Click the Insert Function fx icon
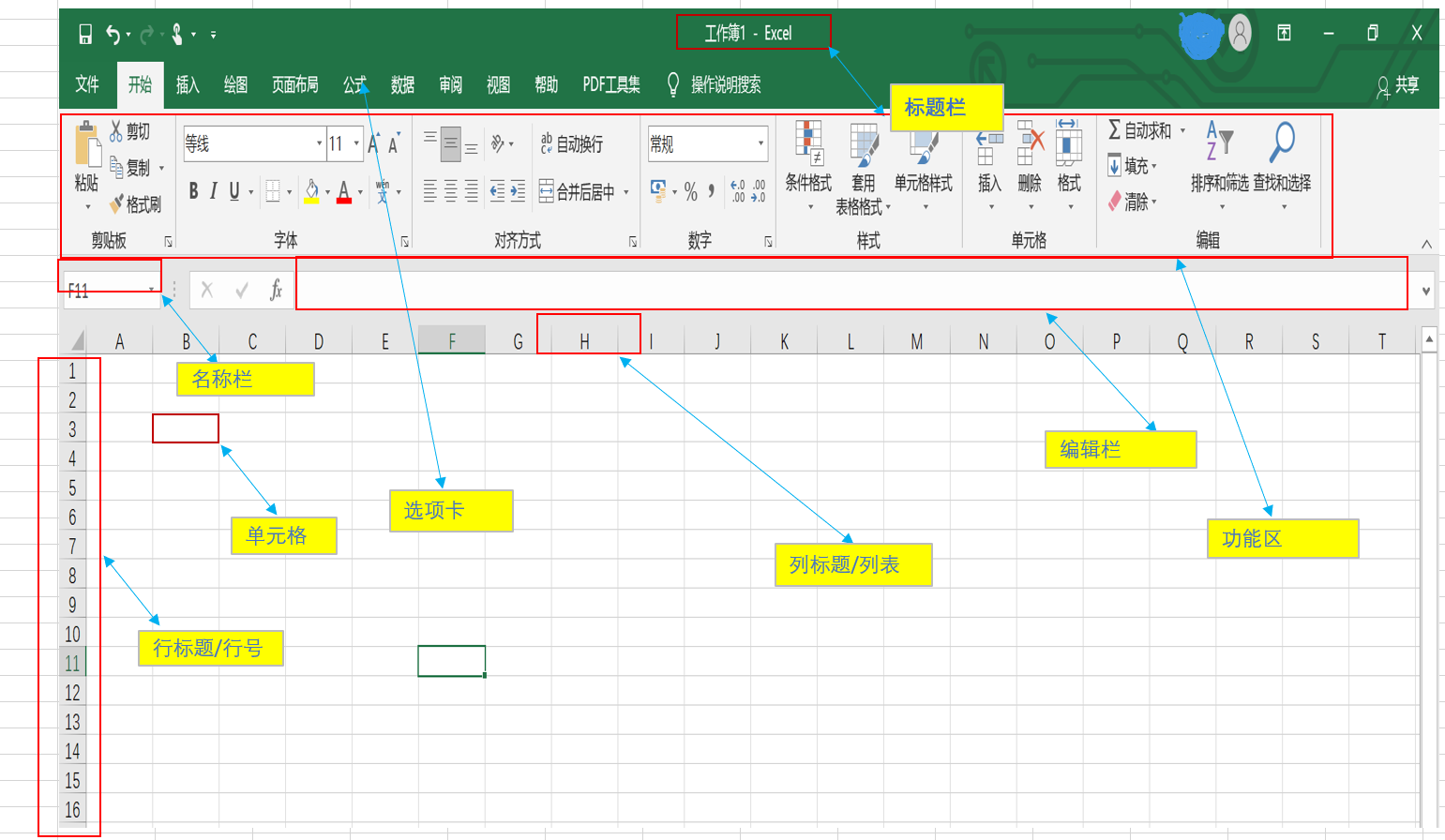This screenshot has height=840, width=1445. pyautogui.click(x=276, y=290)
